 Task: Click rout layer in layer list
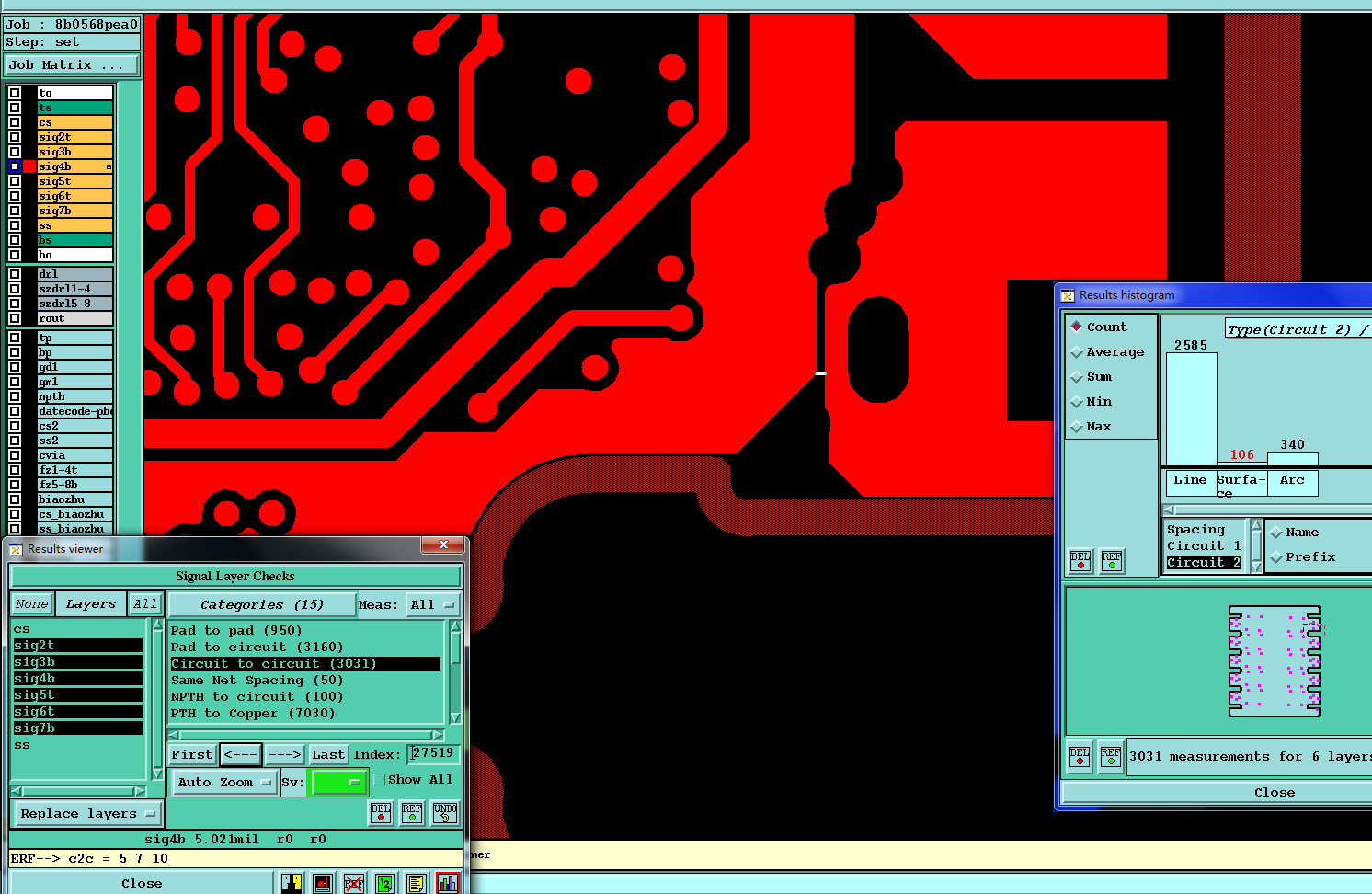coord(74,318)
